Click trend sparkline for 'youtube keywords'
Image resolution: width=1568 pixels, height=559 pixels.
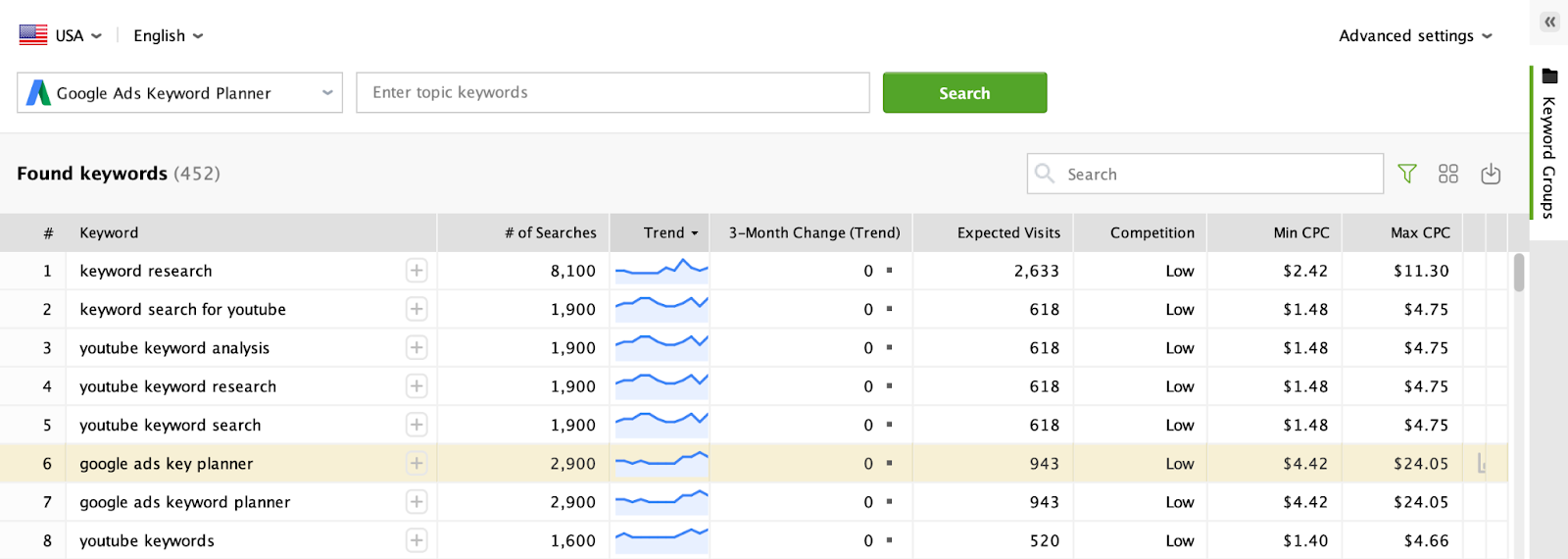point(661,540)
